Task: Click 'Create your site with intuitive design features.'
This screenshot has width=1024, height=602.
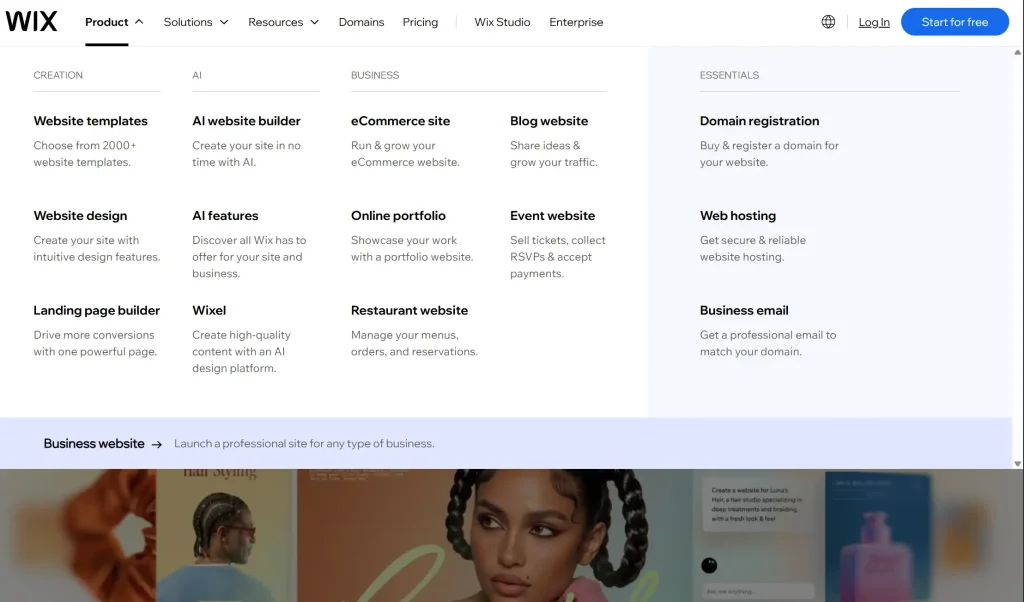Action: click(97, 248)
